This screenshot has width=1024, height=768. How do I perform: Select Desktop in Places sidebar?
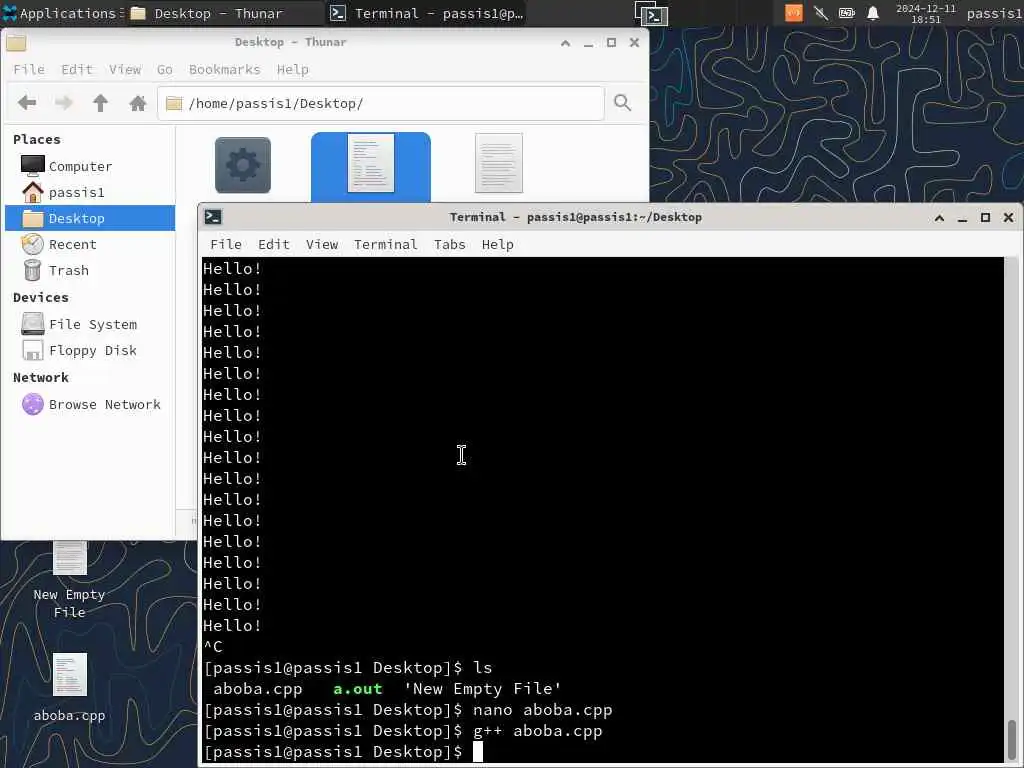[90, 218]
